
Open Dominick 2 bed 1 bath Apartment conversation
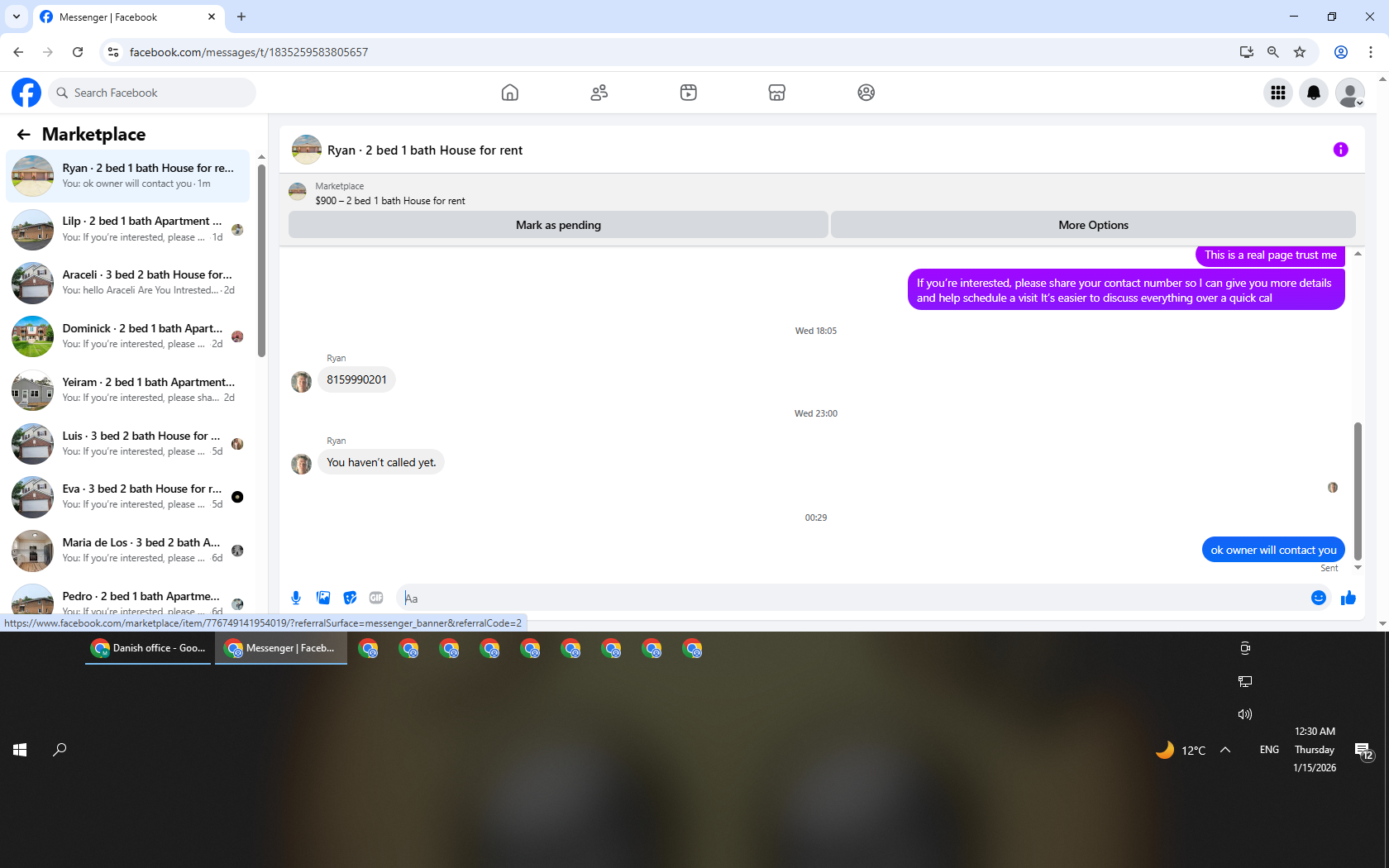click(128, 336)
